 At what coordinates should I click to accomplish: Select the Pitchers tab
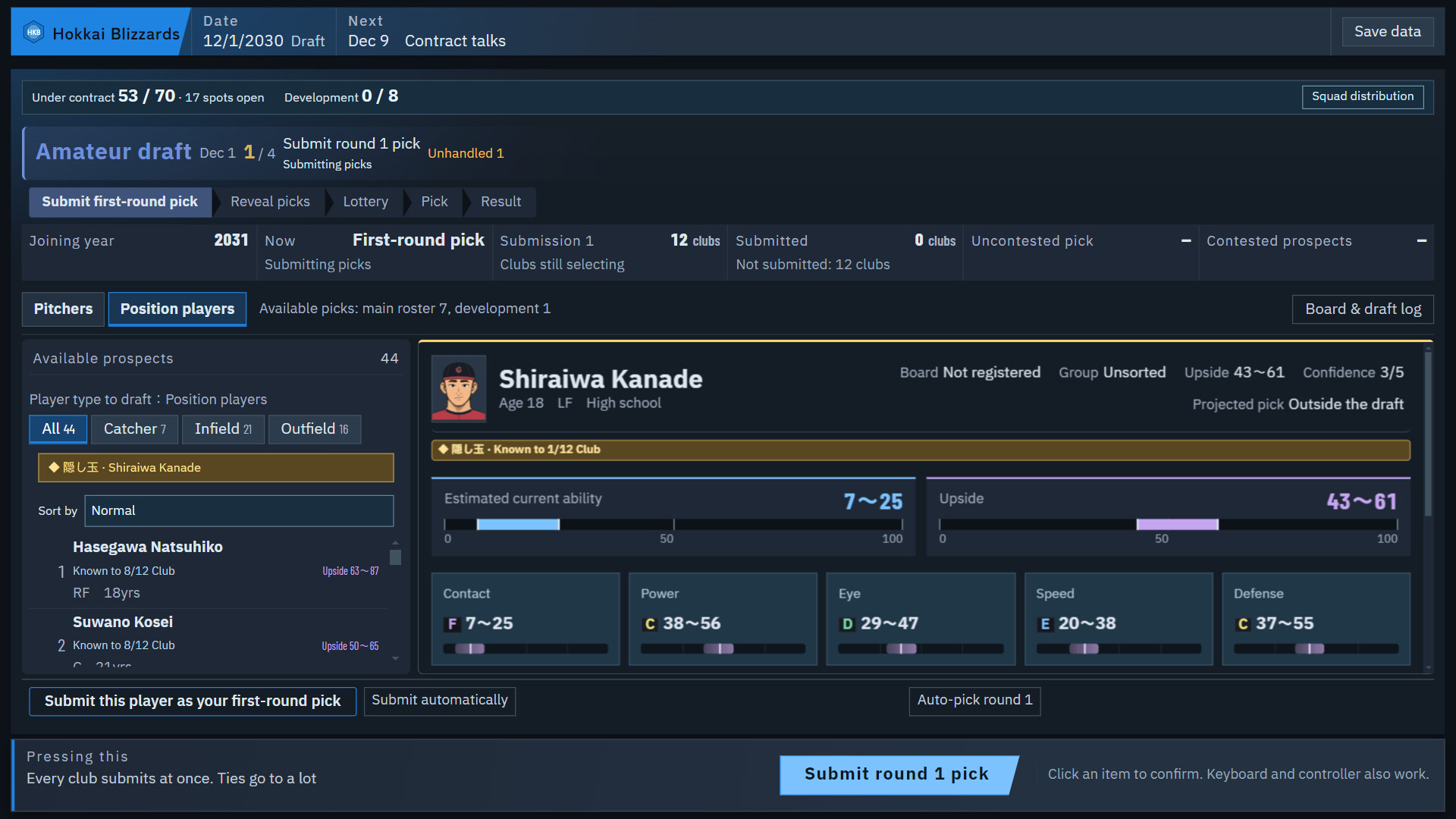point(63,309)
